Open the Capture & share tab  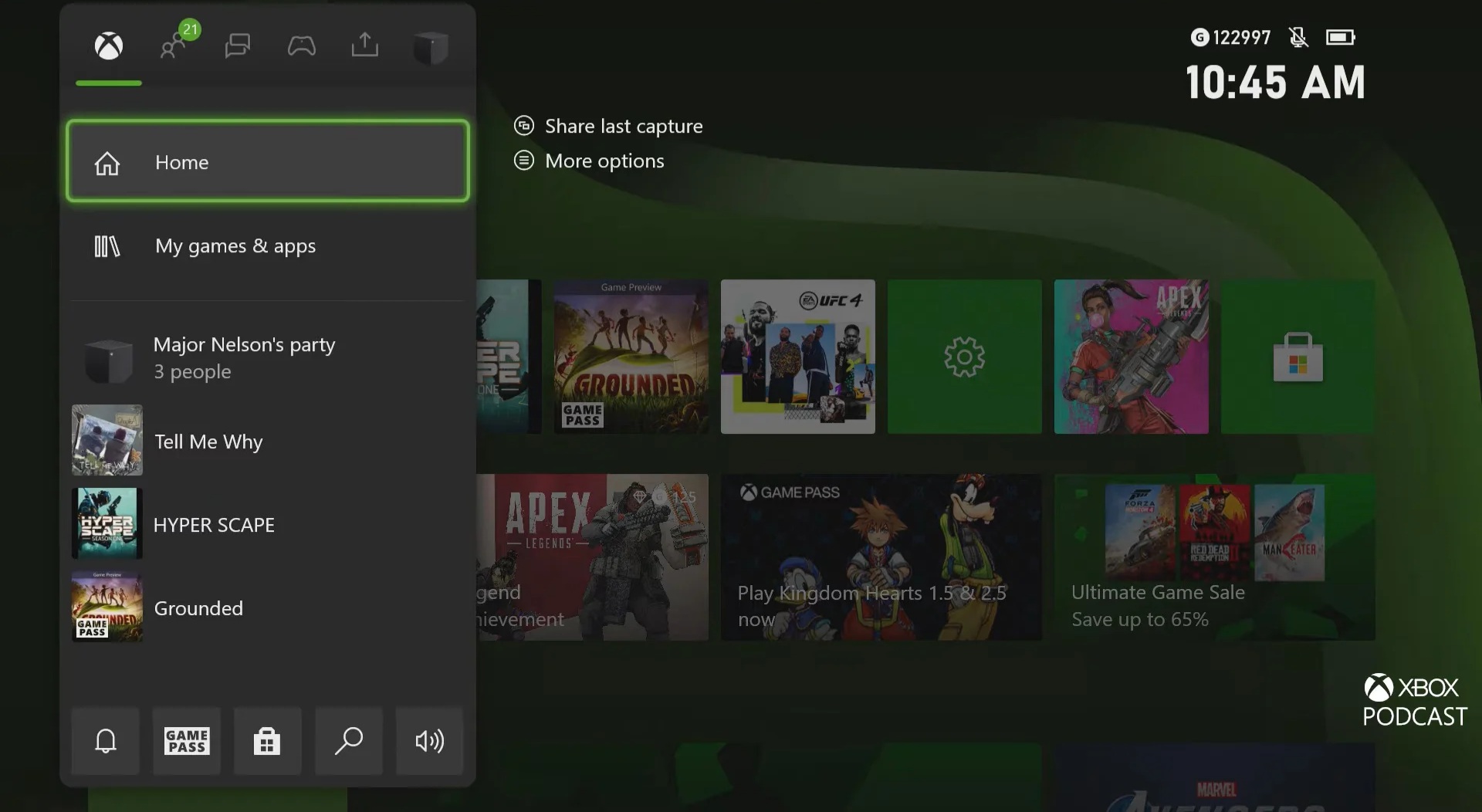pyautogui.click(x=365, y=46)
